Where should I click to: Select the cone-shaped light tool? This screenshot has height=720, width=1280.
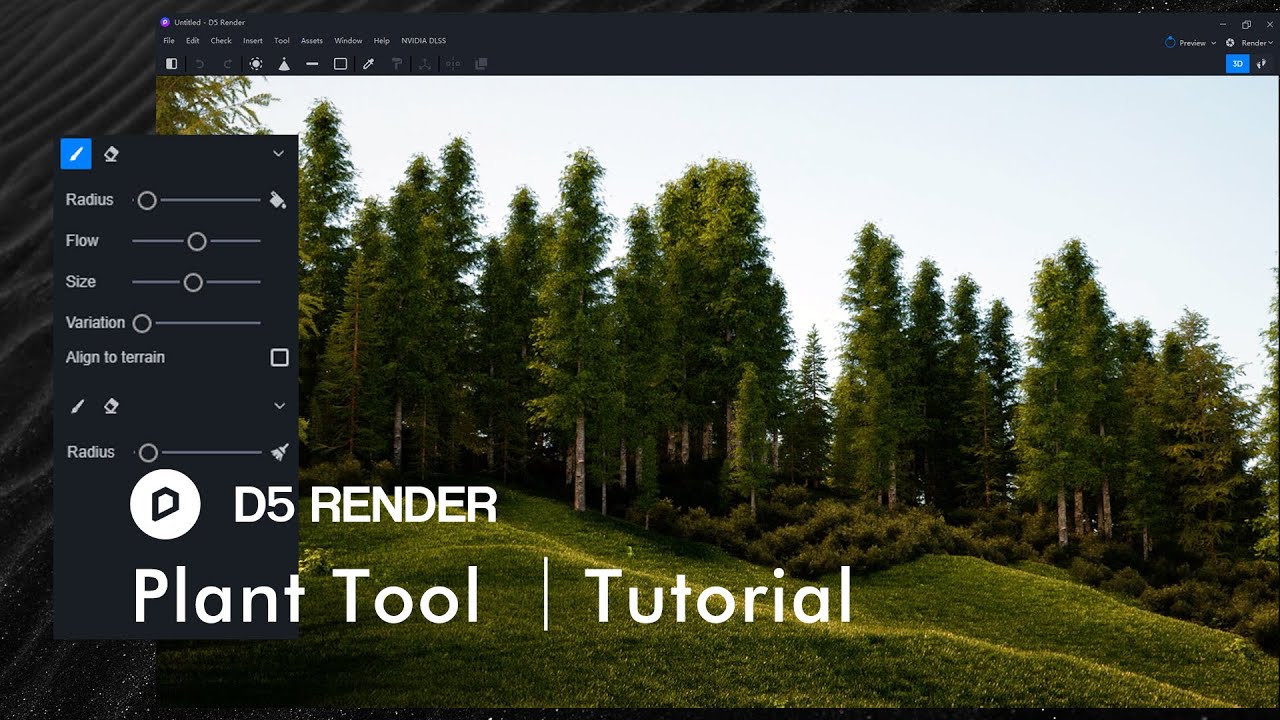284,64
